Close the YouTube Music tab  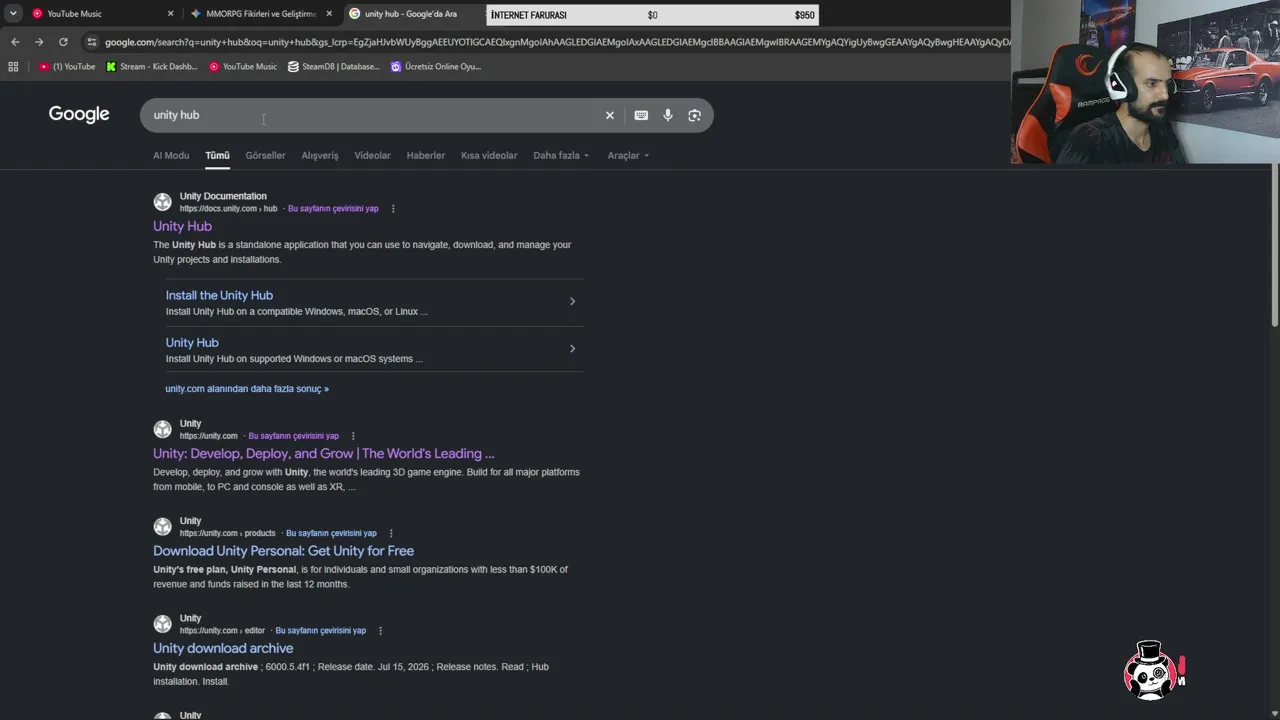tap(170, 14)
